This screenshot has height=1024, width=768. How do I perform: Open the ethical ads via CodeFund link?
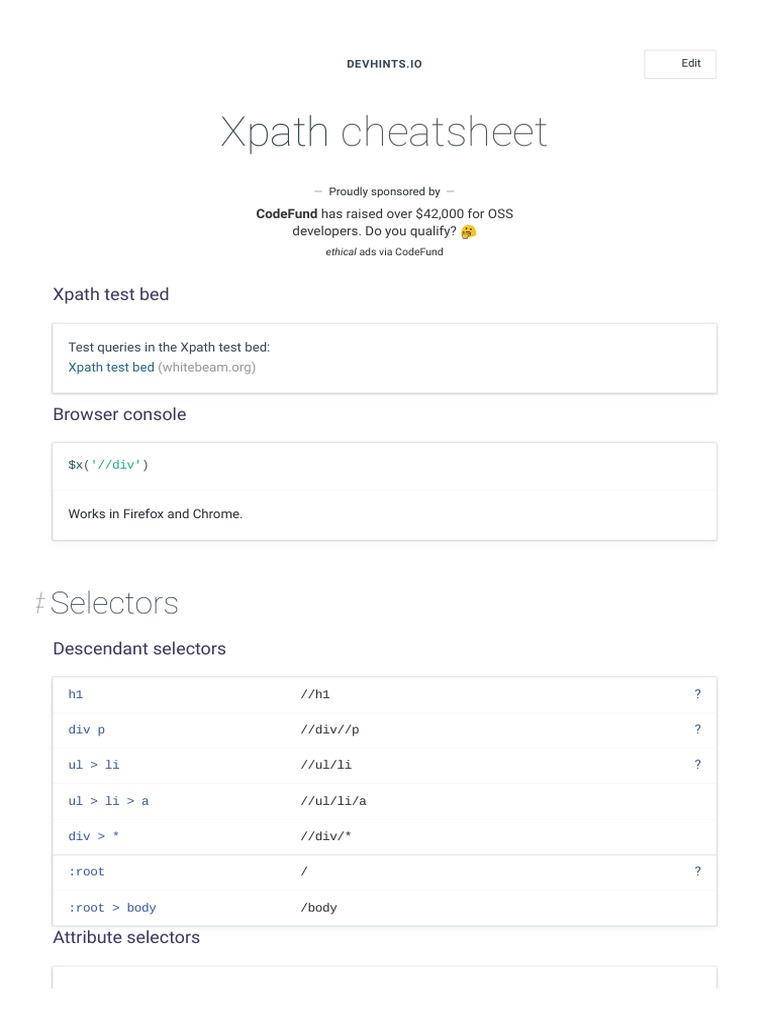[384, 252]
